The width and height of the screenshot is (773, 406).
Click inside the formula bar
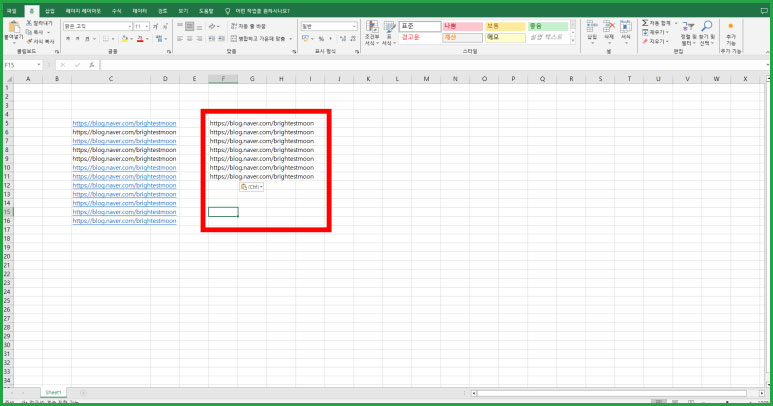pos(434,65)
